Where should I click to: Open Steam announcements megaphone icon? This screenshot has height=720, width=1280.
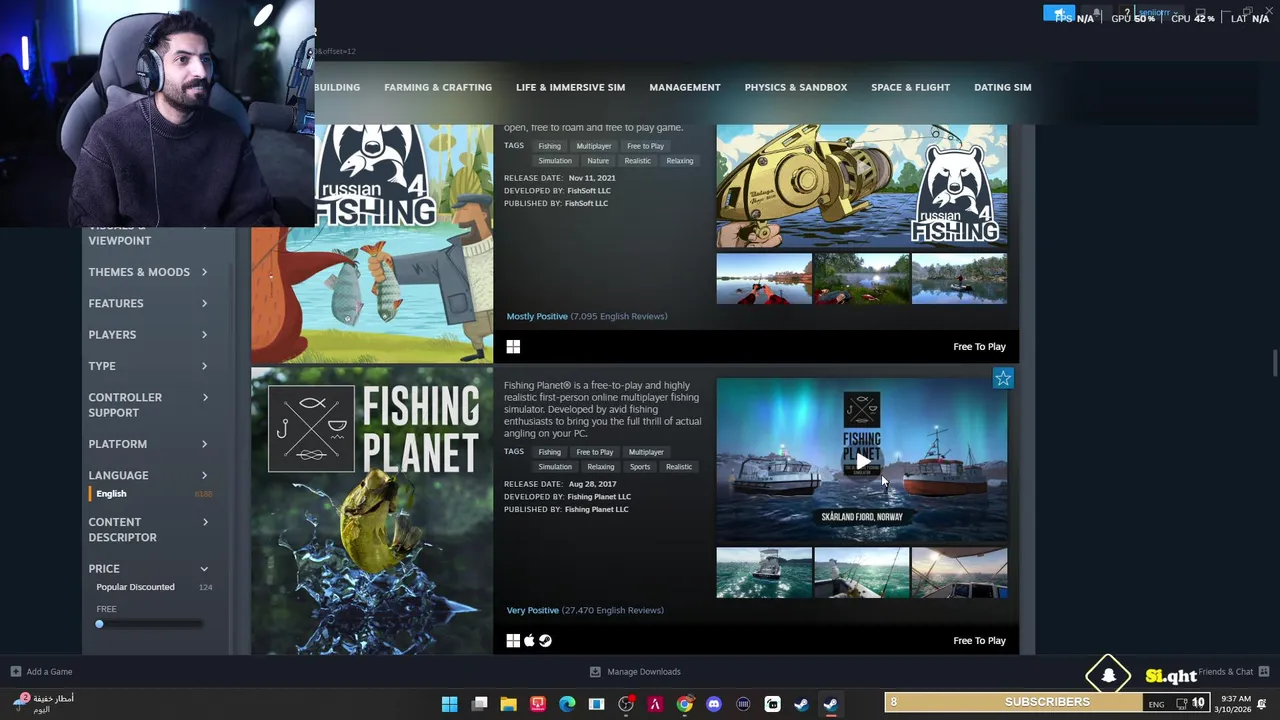click(1059, 13)
